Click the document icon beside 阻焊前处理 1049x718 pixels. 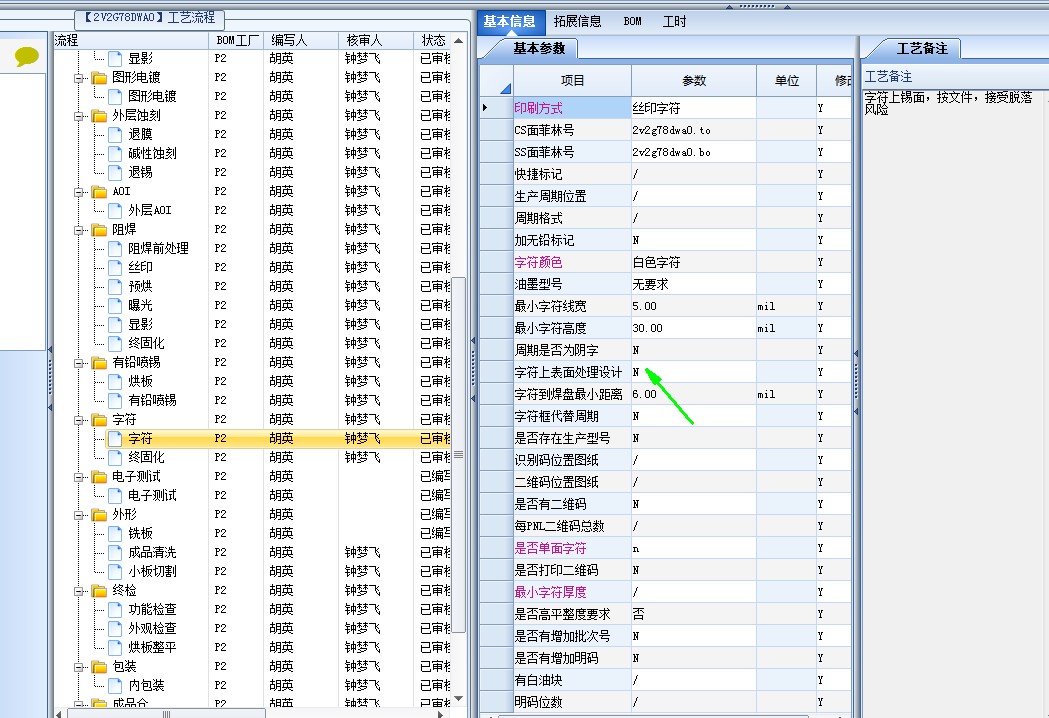click(115, 248)
